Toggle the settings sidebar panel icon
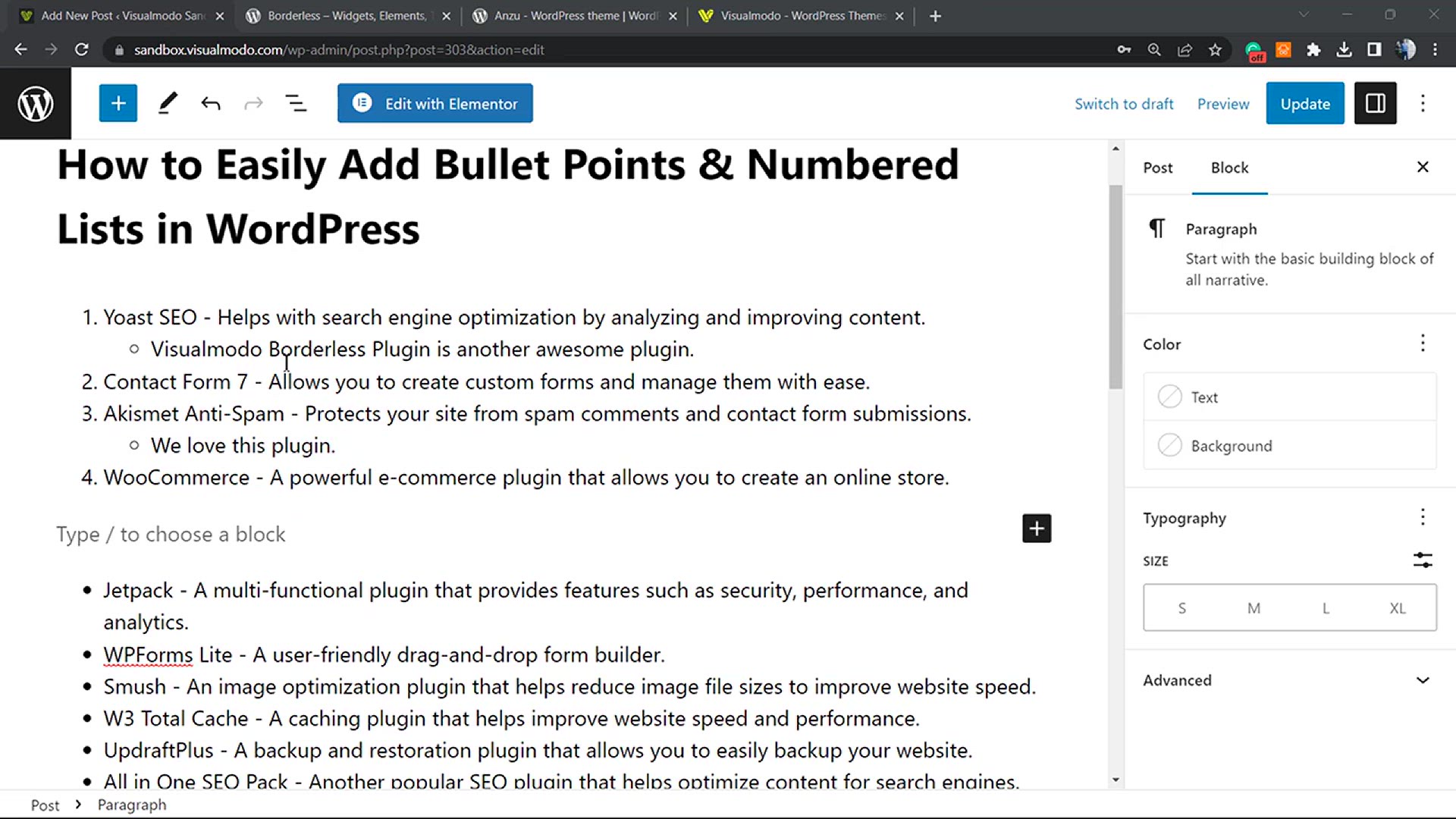The width and height of the screenshot is (1456, 819). [x=1376, y=103]
